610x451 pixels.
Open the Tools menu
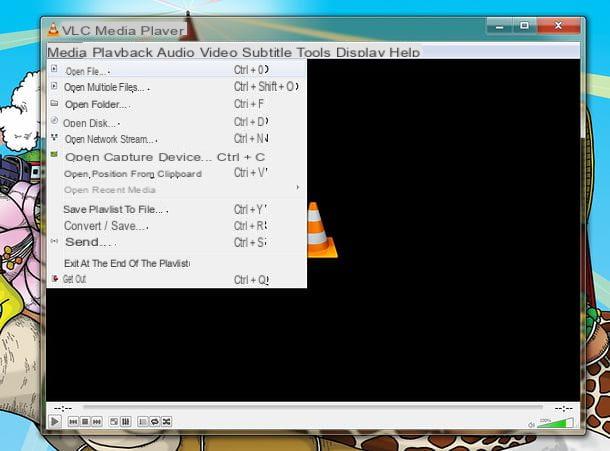click(314, 52)
